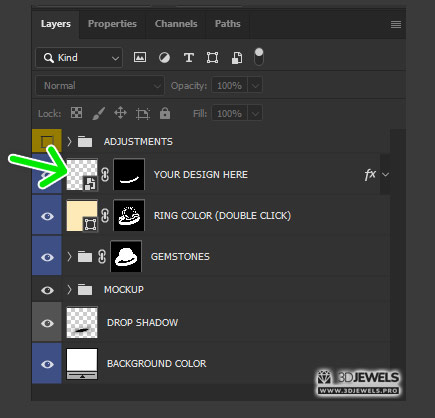Click link icon on YOUR DESIGN HERE layer
Image resolution: width=435 pixels, height=418 pixels.
(x=105, y=175)
